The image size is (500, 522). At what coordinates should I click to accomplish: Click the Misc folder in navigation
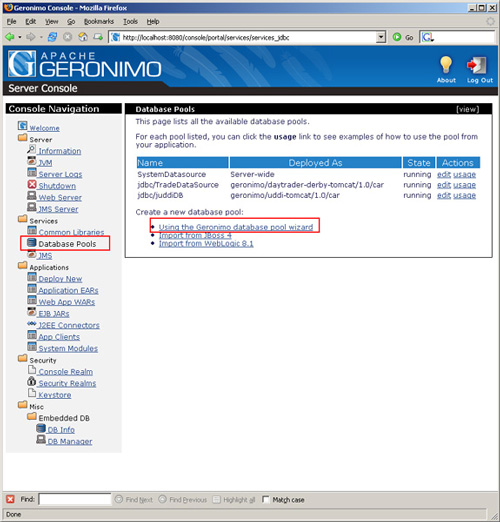point(23,405)
